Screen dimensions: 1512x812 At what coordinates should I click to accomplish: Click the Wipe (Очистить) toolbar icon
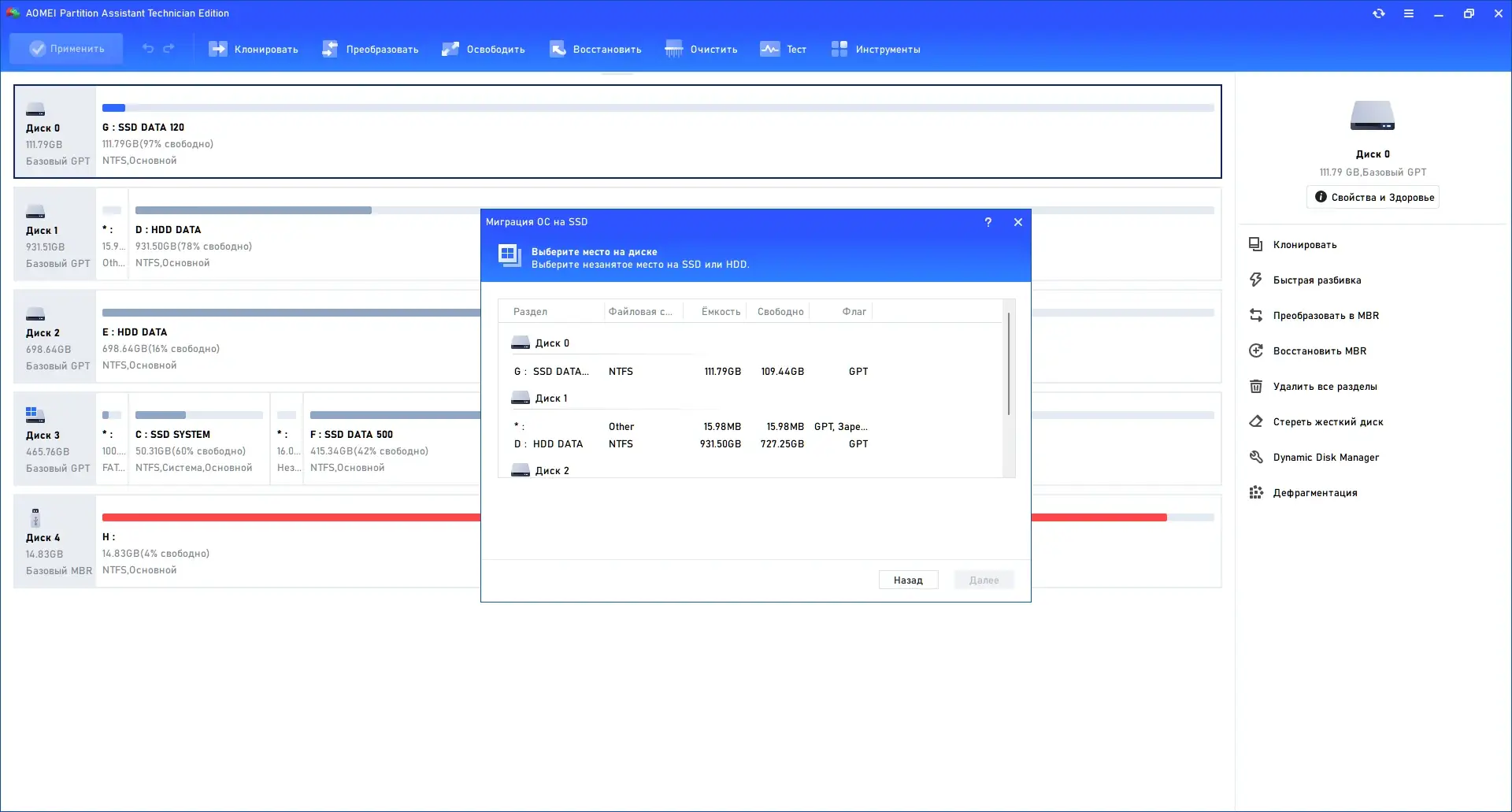674,49
